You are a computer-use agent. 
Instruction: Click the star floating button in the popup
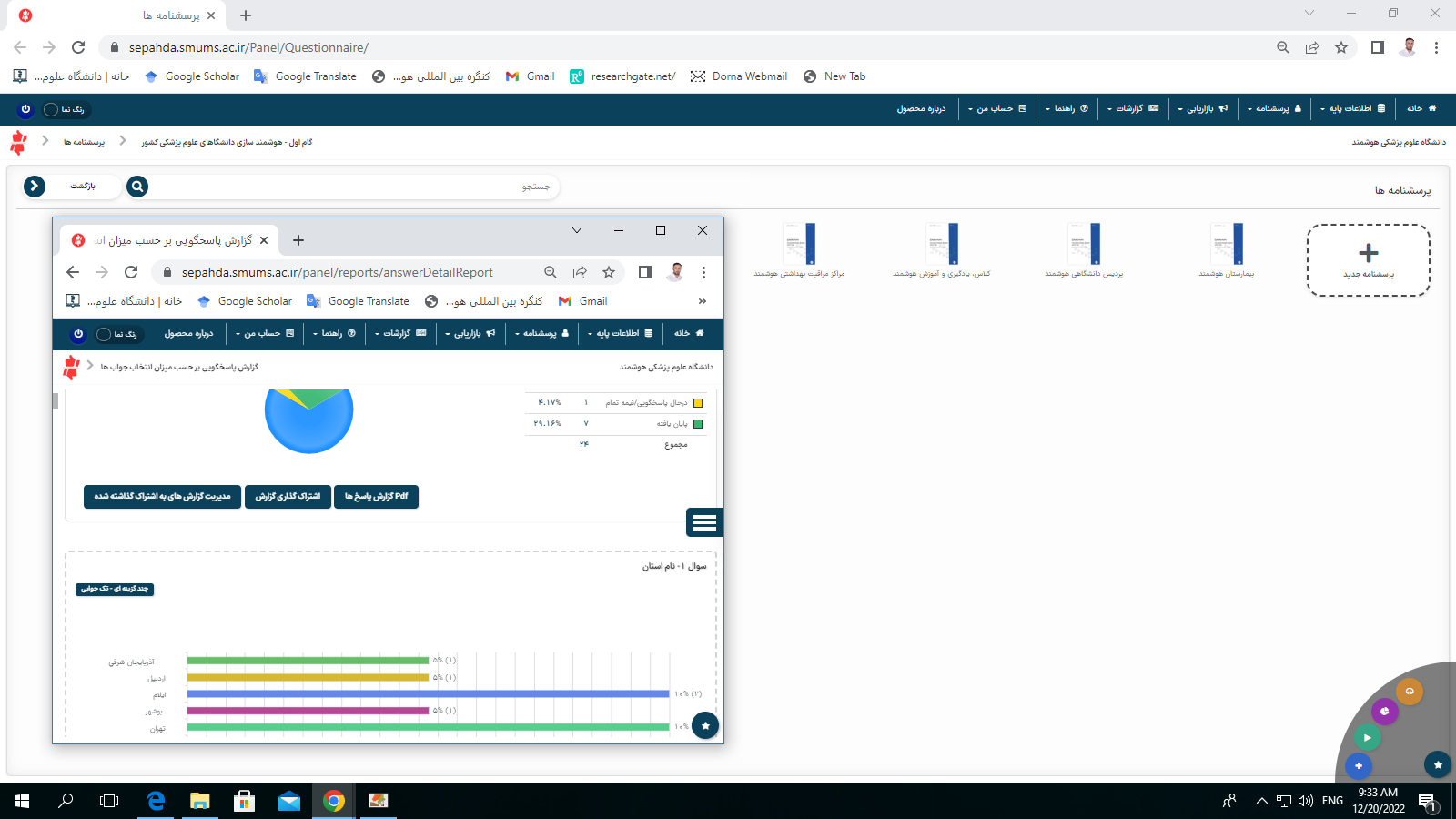click(705, 725)
